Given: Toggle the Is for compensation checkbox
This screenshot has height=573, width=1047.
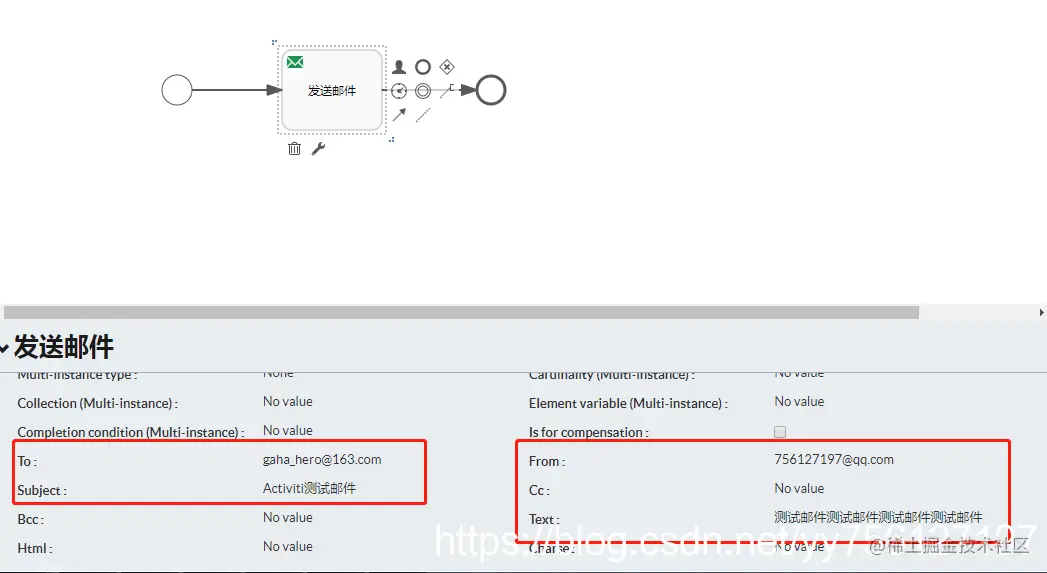Looking at the screenshot, I should (x=780, y=432).
